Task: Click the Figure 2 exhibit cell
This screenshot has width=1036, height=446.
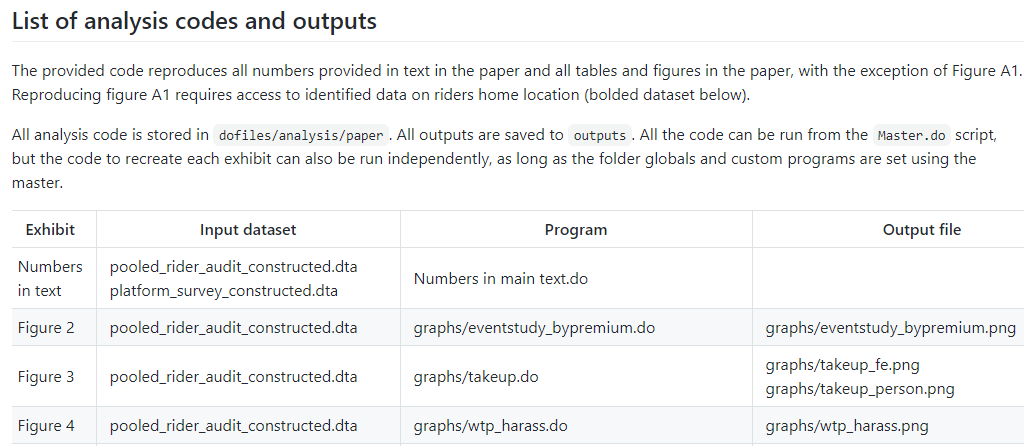Action: click(46, 327)
